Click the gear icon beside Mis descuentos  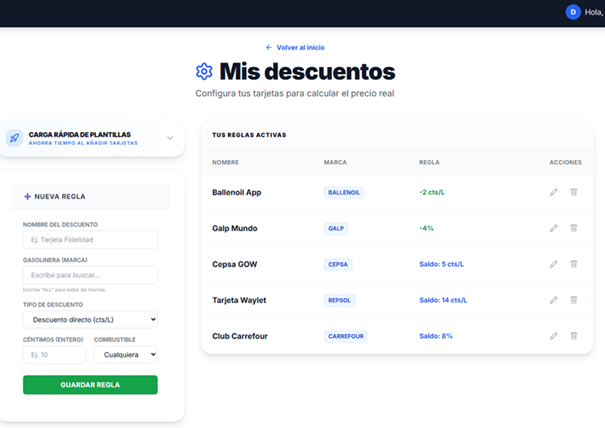(x=204, y=71)
